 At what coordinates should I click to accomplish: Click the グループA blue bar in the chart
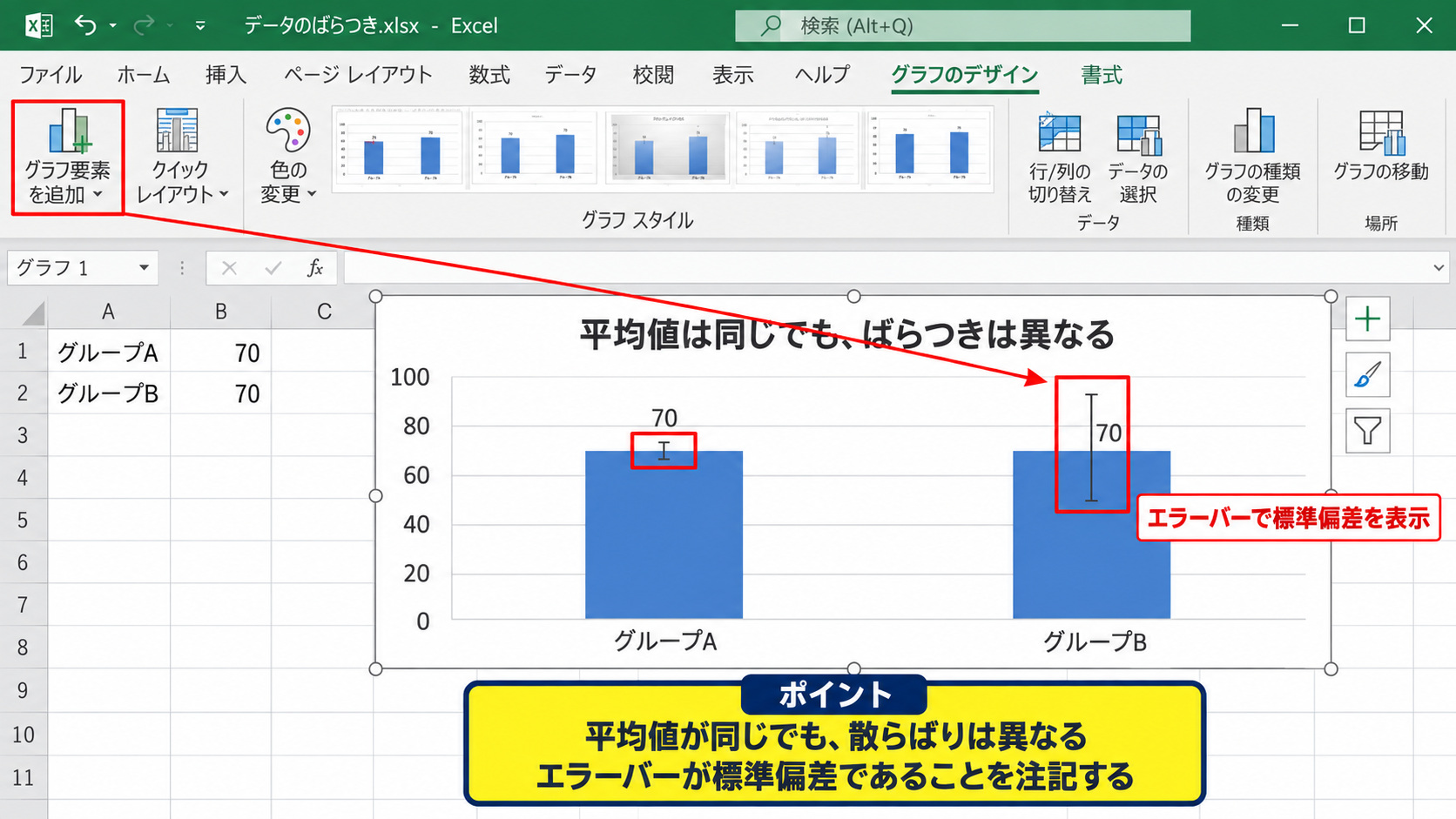[664, 534]
